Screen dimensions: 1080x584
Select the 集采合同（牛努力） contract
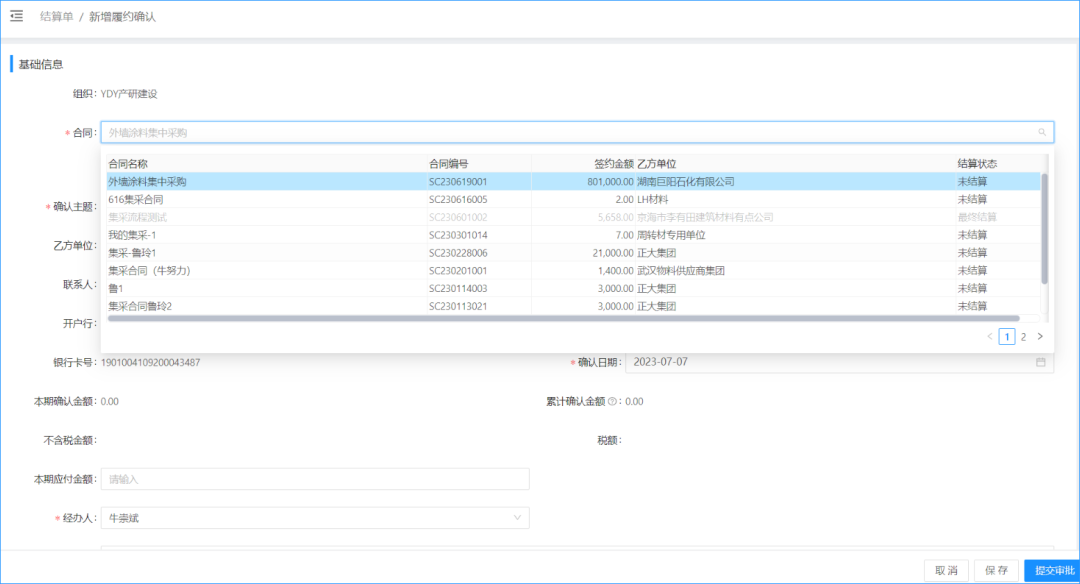573,271
